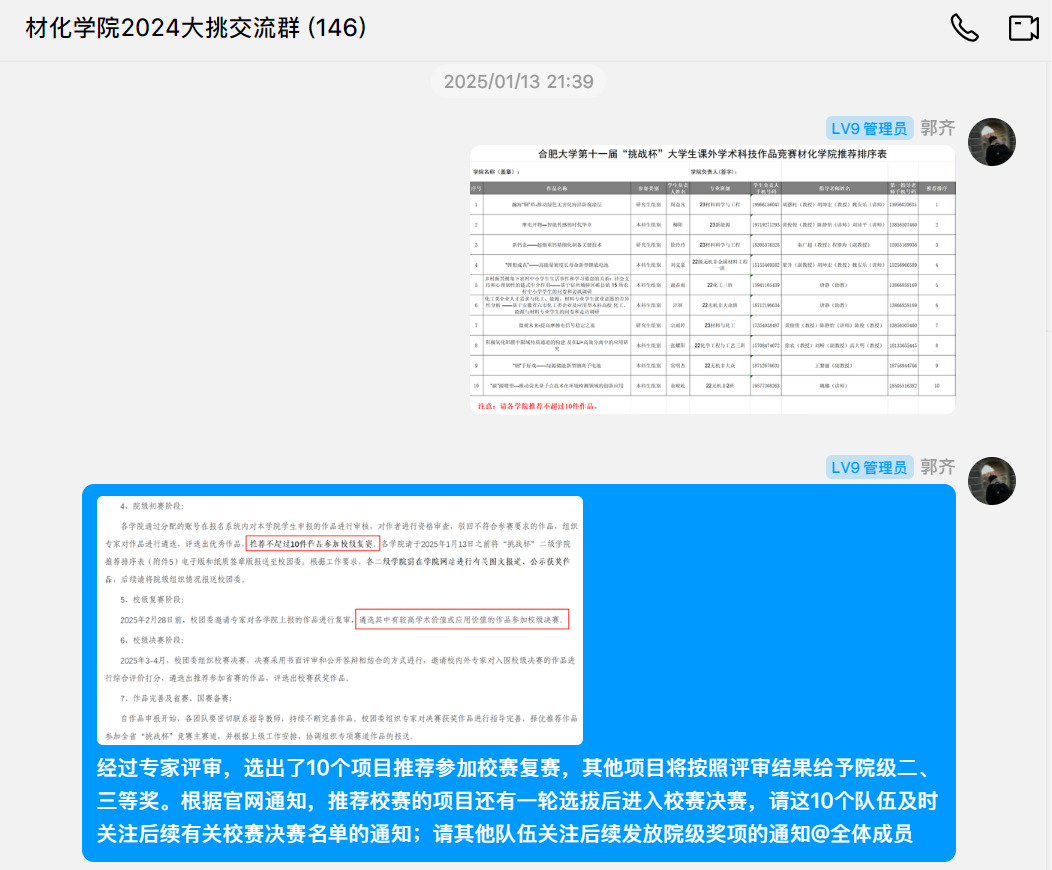Click sender name 郭齐 above the table image
Image resolution: width=1052 pixels, height=870 pixels.
(937, 128)
